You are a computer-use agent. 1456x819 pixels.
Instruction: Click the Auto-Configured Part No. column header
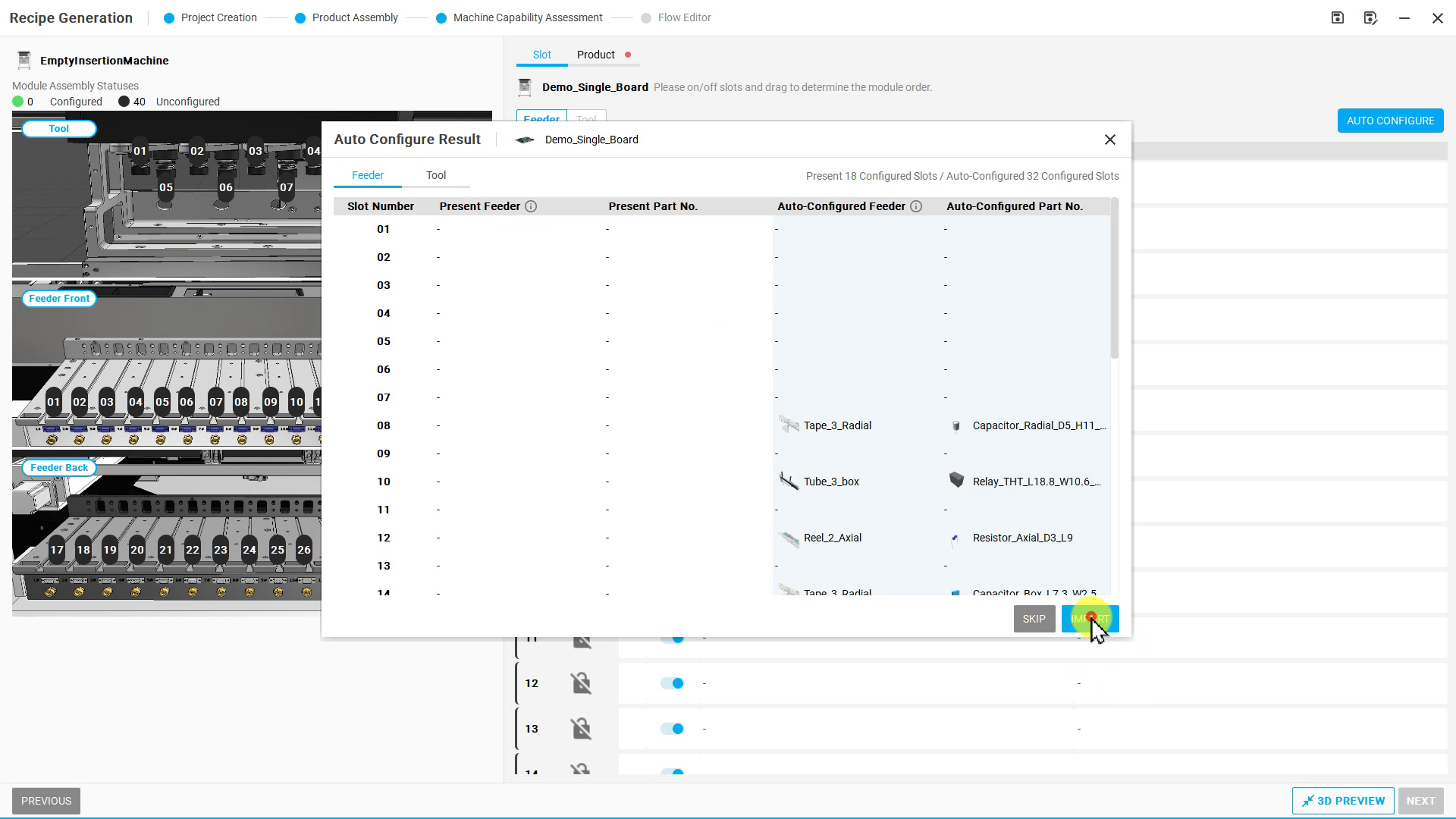click(1015, 206)
